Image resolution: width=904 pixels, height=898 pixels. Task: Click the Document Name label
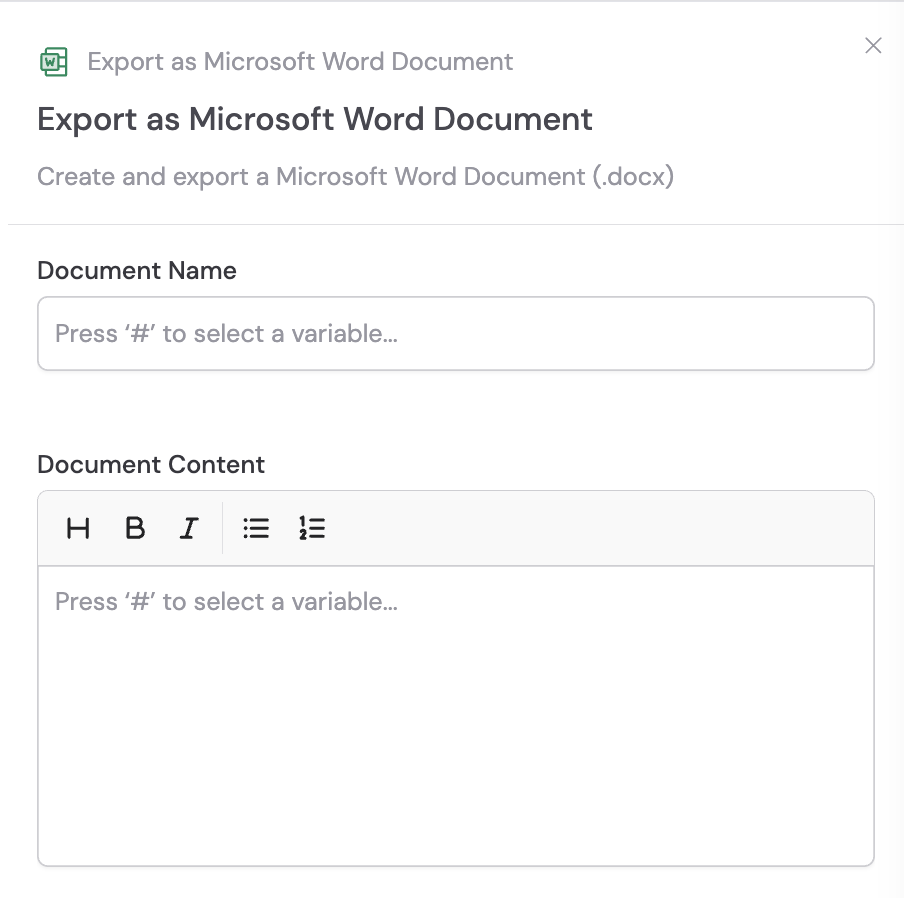[x=136, y=270]
